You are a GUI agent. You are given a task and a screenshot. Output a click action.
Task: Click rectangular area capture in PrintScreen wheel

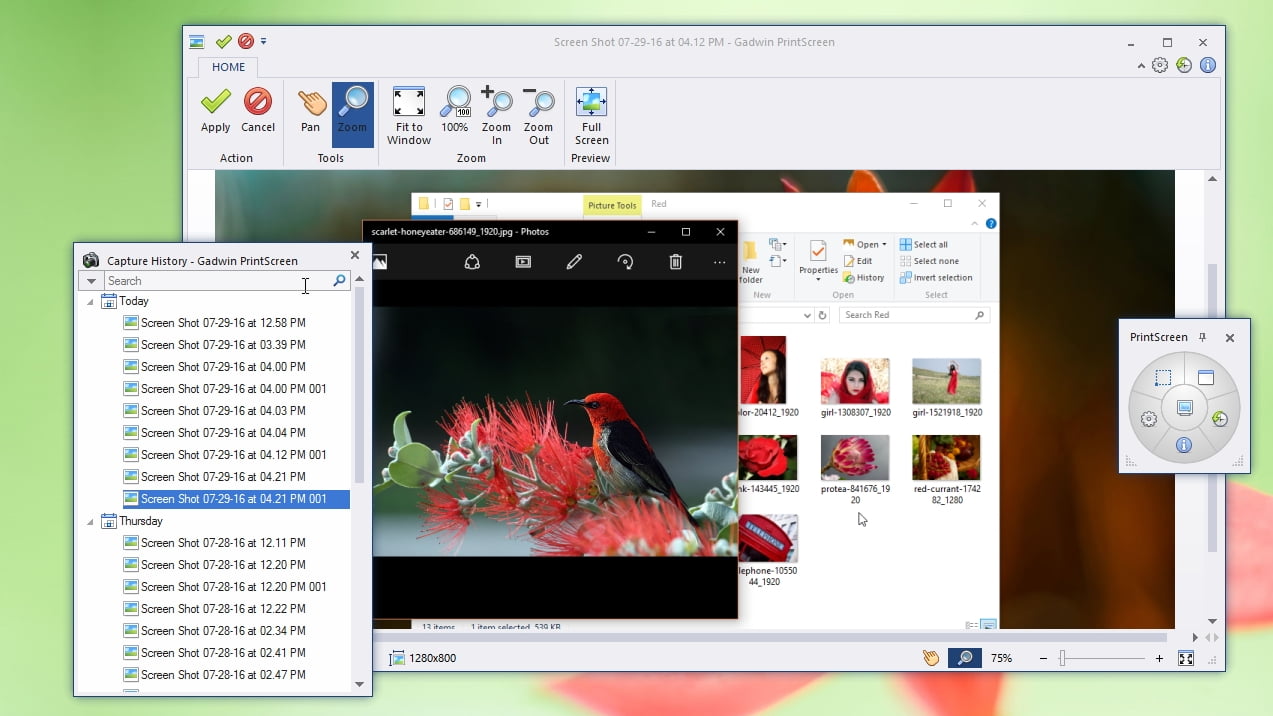1163,378
